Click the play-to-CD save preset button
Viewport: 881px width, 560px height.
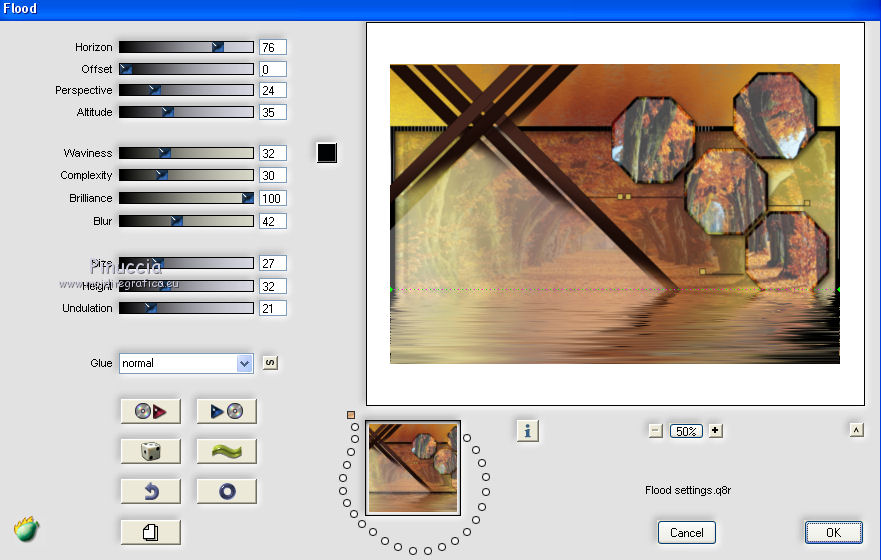pyautogui.click(x=226, y=411)
